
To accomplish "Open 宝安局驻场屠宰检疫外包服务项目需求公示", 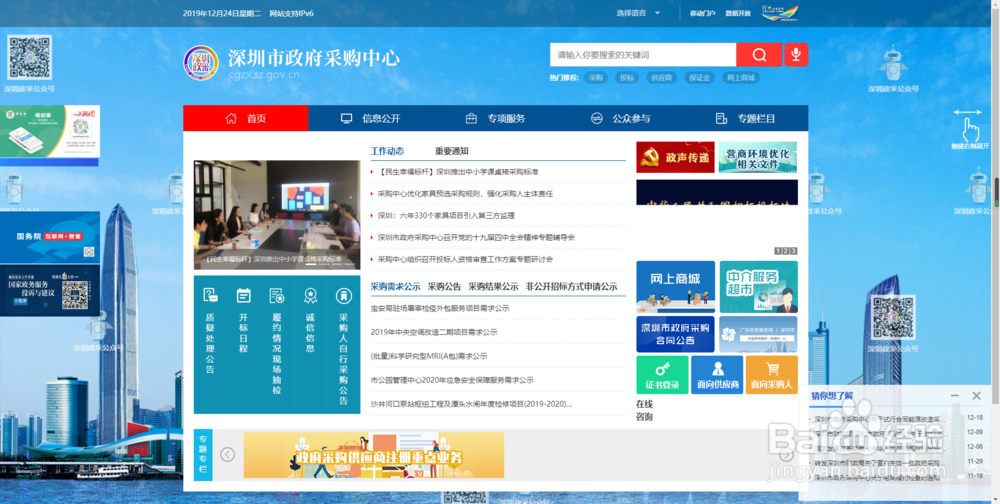I will tap(440, 308).
